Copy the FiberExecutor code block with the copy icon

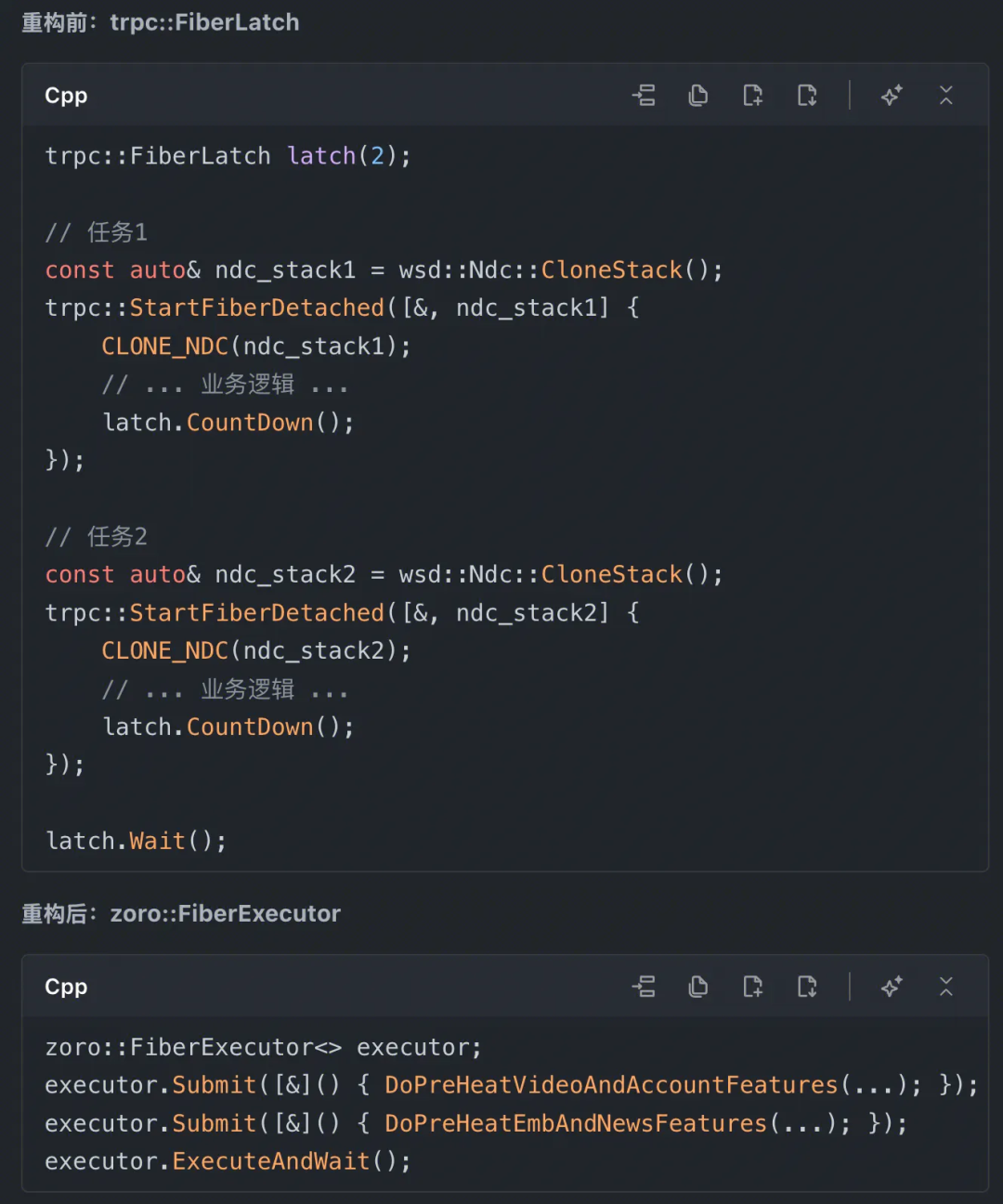698,987
